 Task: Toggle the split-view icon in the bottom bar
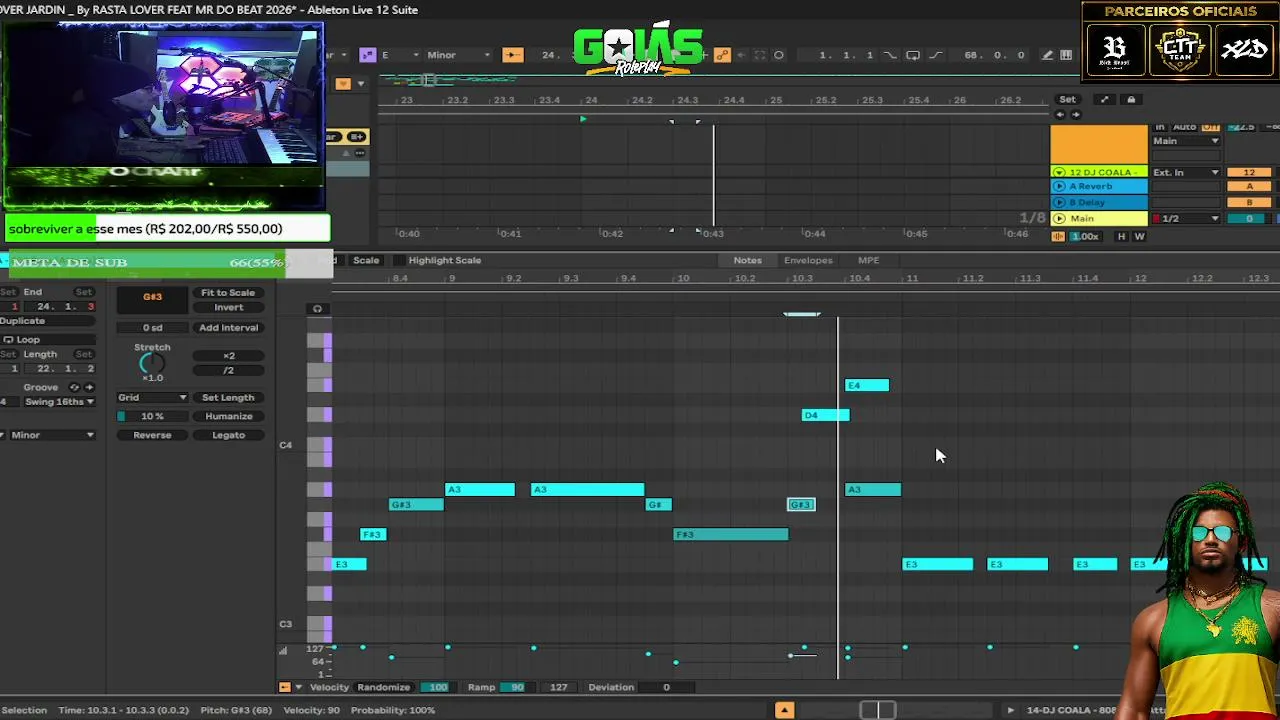(877, 710)
